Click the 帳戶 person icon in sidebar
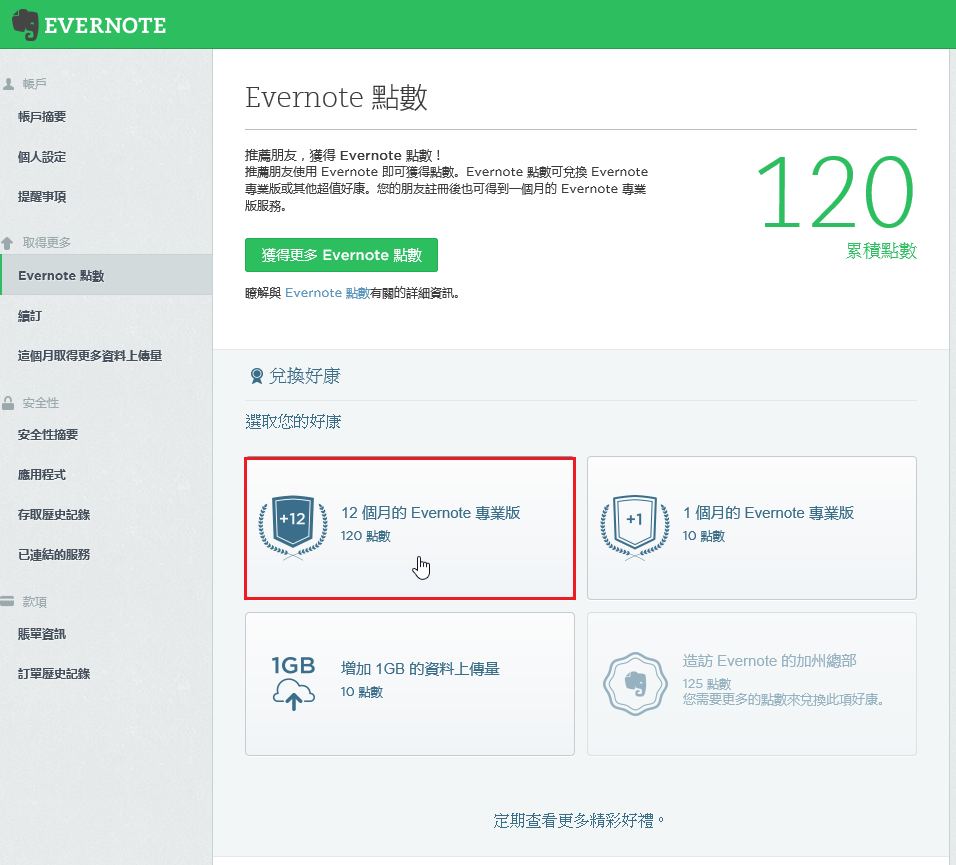The image size is (956, 865). coord(9,84)
